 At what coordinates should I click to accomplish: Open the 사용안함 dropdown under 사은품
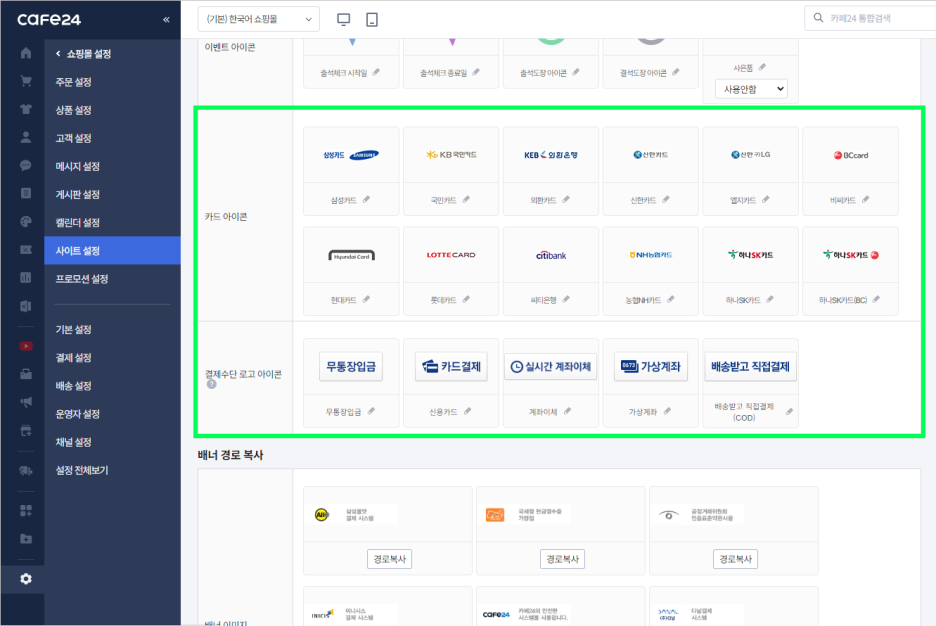click(751, 89)
